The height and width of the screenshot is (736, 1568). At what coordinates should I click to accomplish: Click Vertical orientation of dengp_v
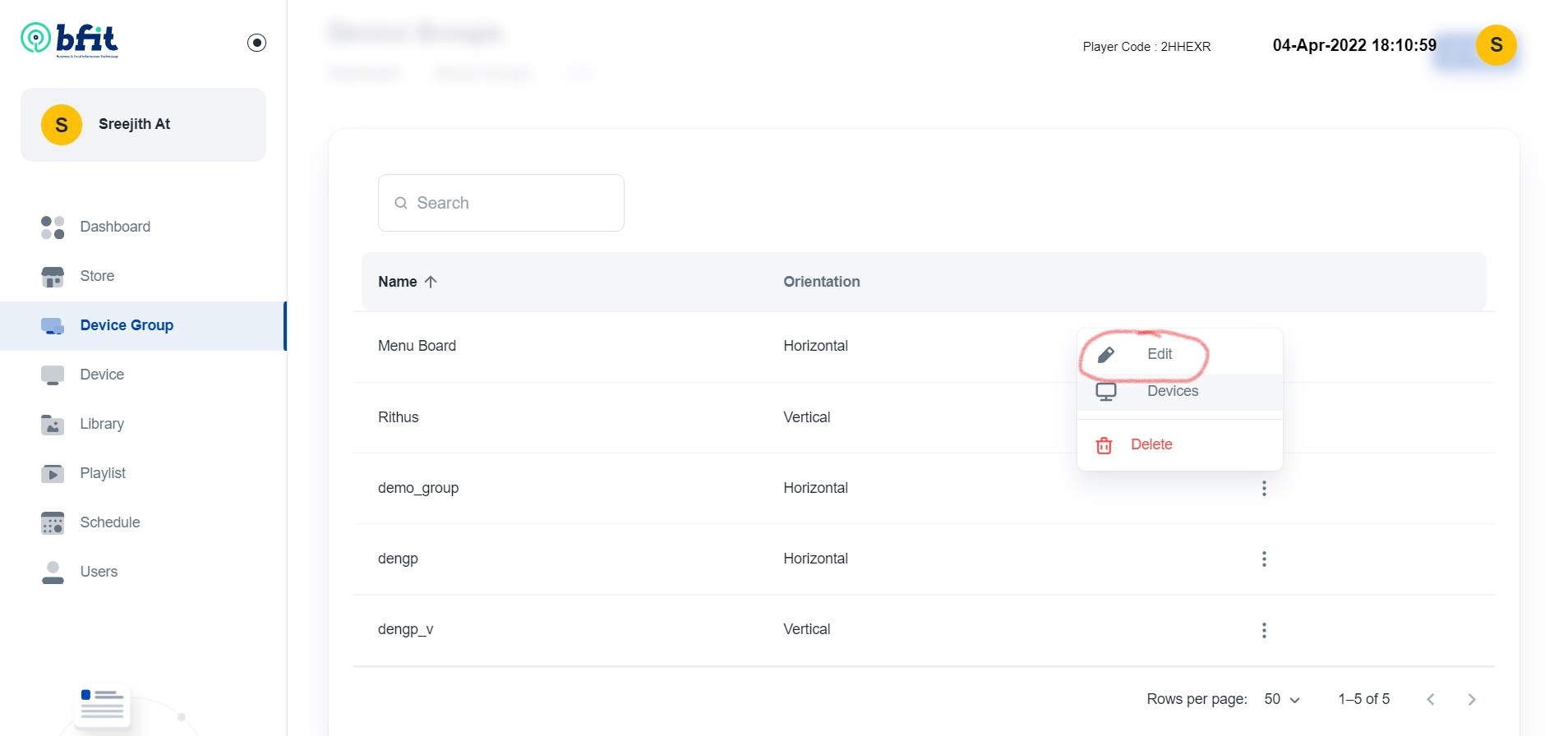pos(806,629)
